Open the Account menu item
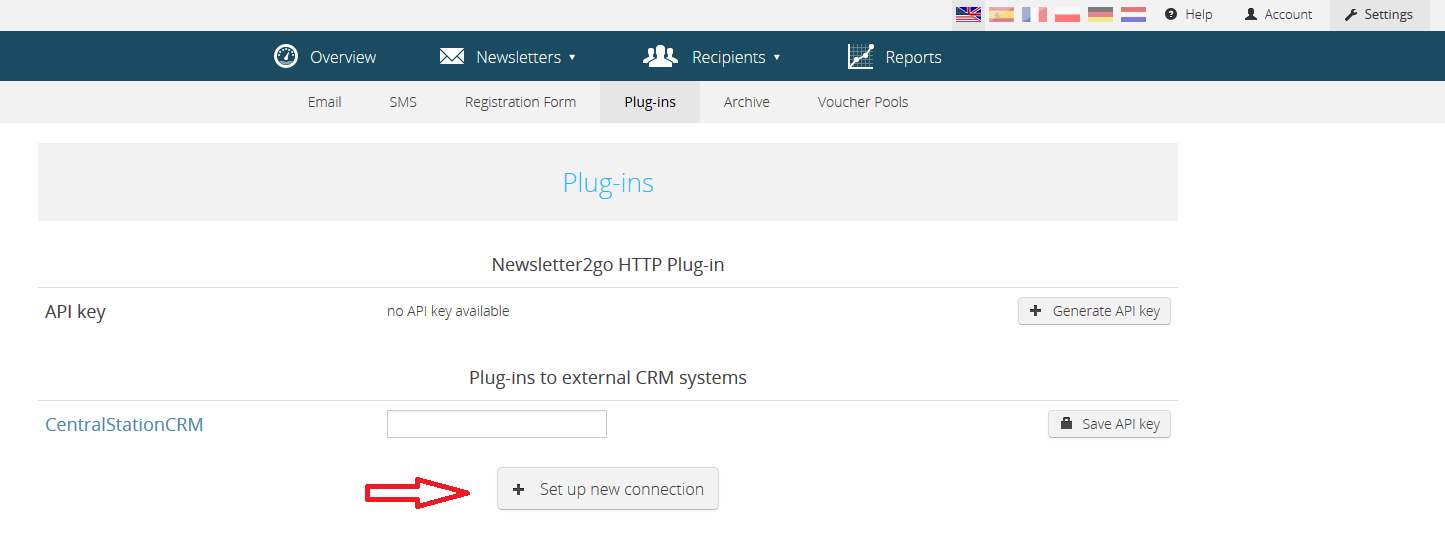 1278,14
